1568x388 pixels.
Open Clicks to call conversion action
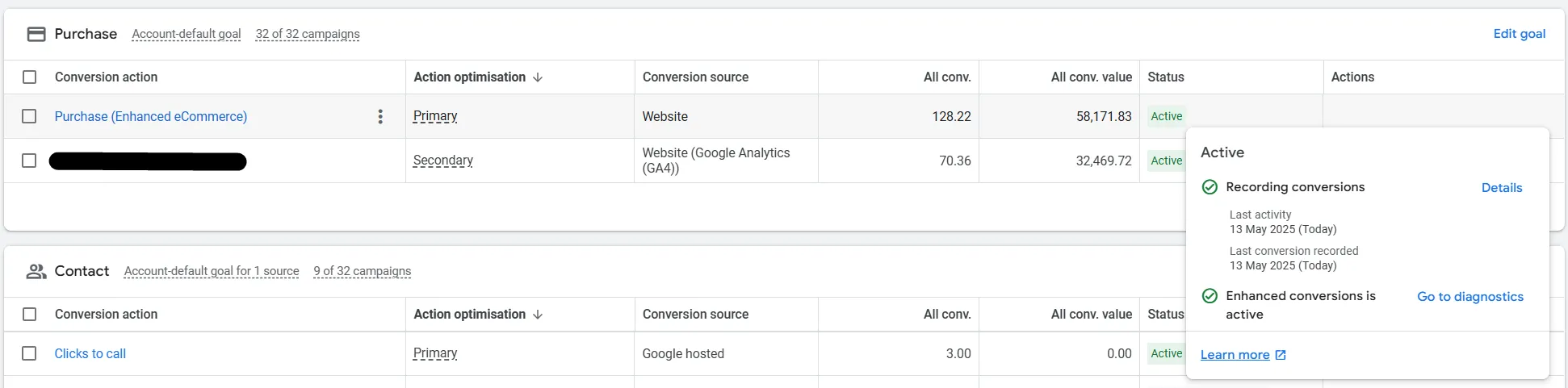pyautogui.click(x=90, y=353)
